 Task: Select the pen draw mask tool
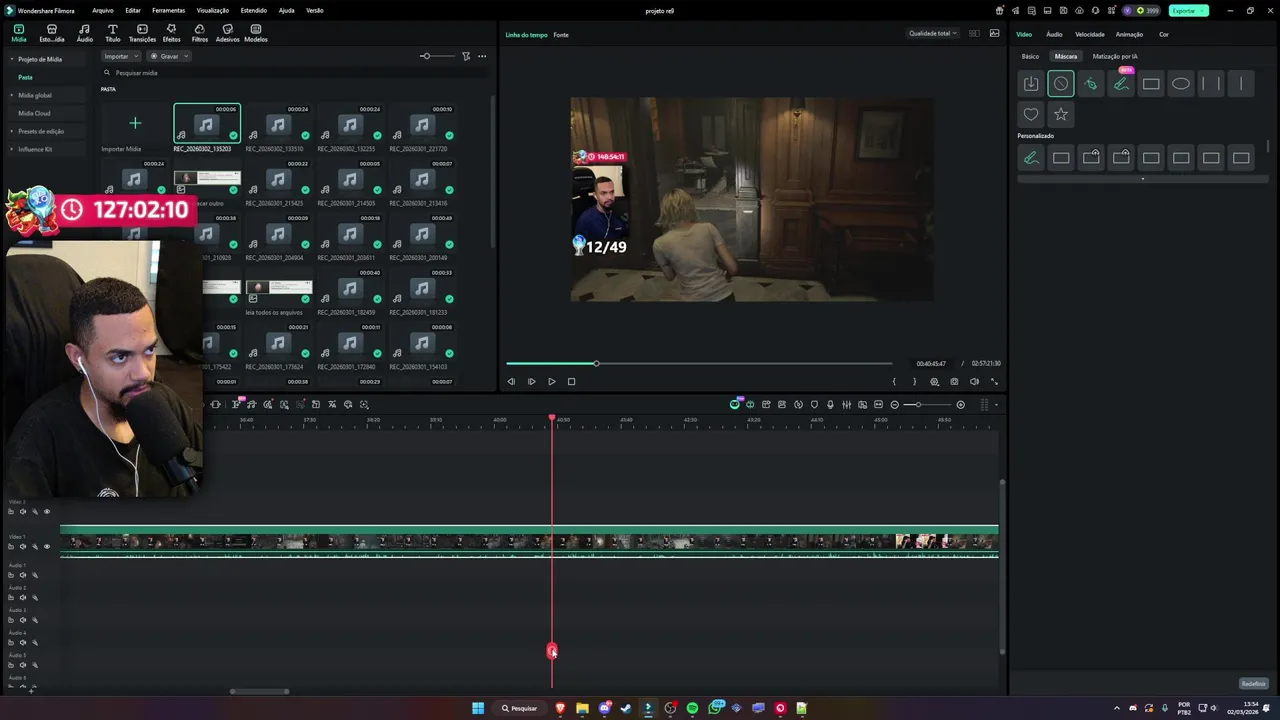pyautogui.click(x=1091, y=84)
